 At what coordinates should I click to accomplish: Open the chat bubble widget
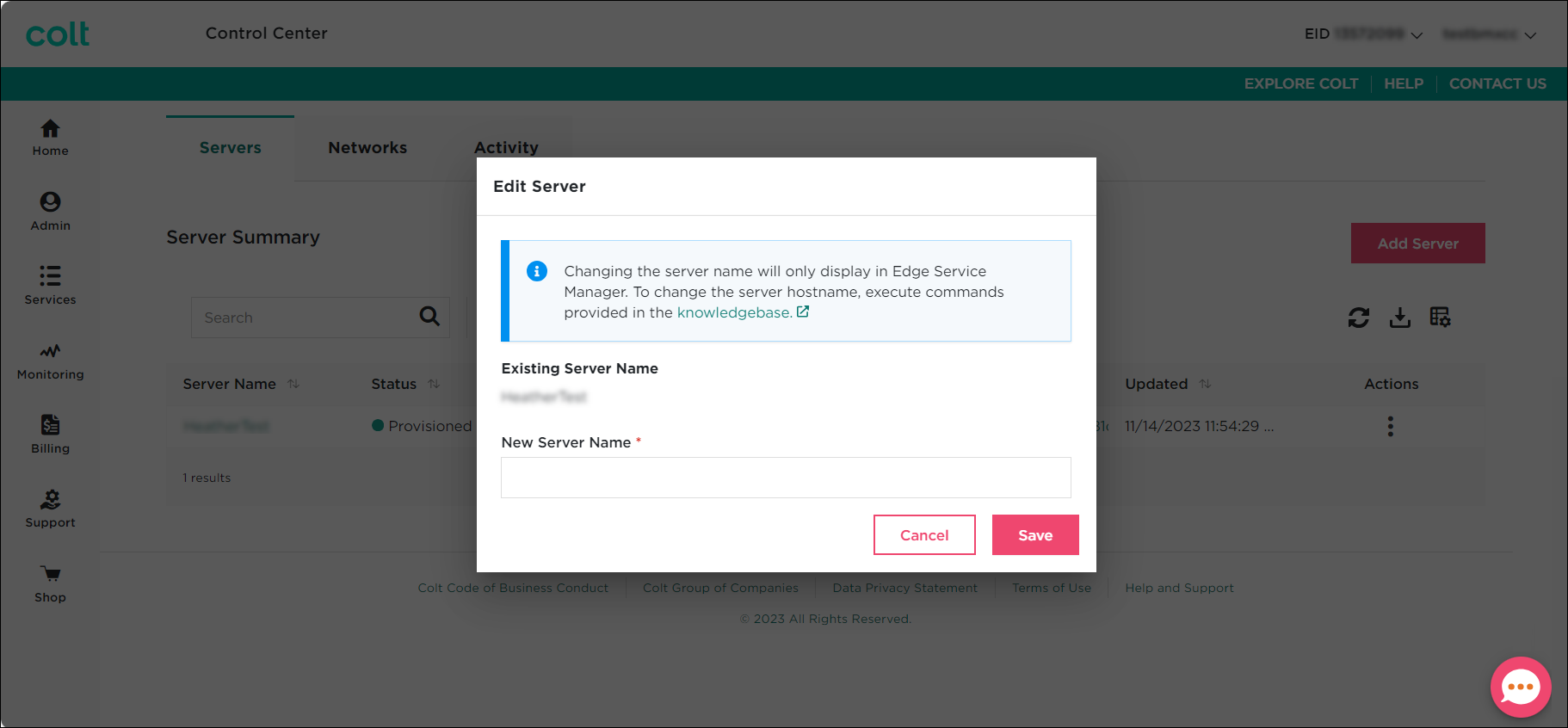(1521, 687)
